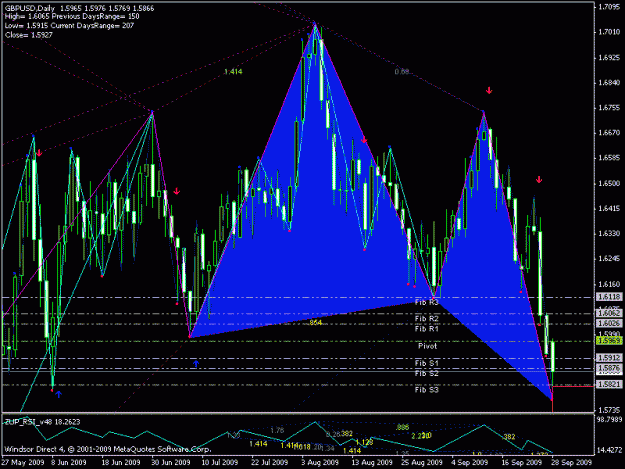
Task: Click the ZUP_RSI_v48 18.2623 indicator label
Action: click(x=42, y=422)
